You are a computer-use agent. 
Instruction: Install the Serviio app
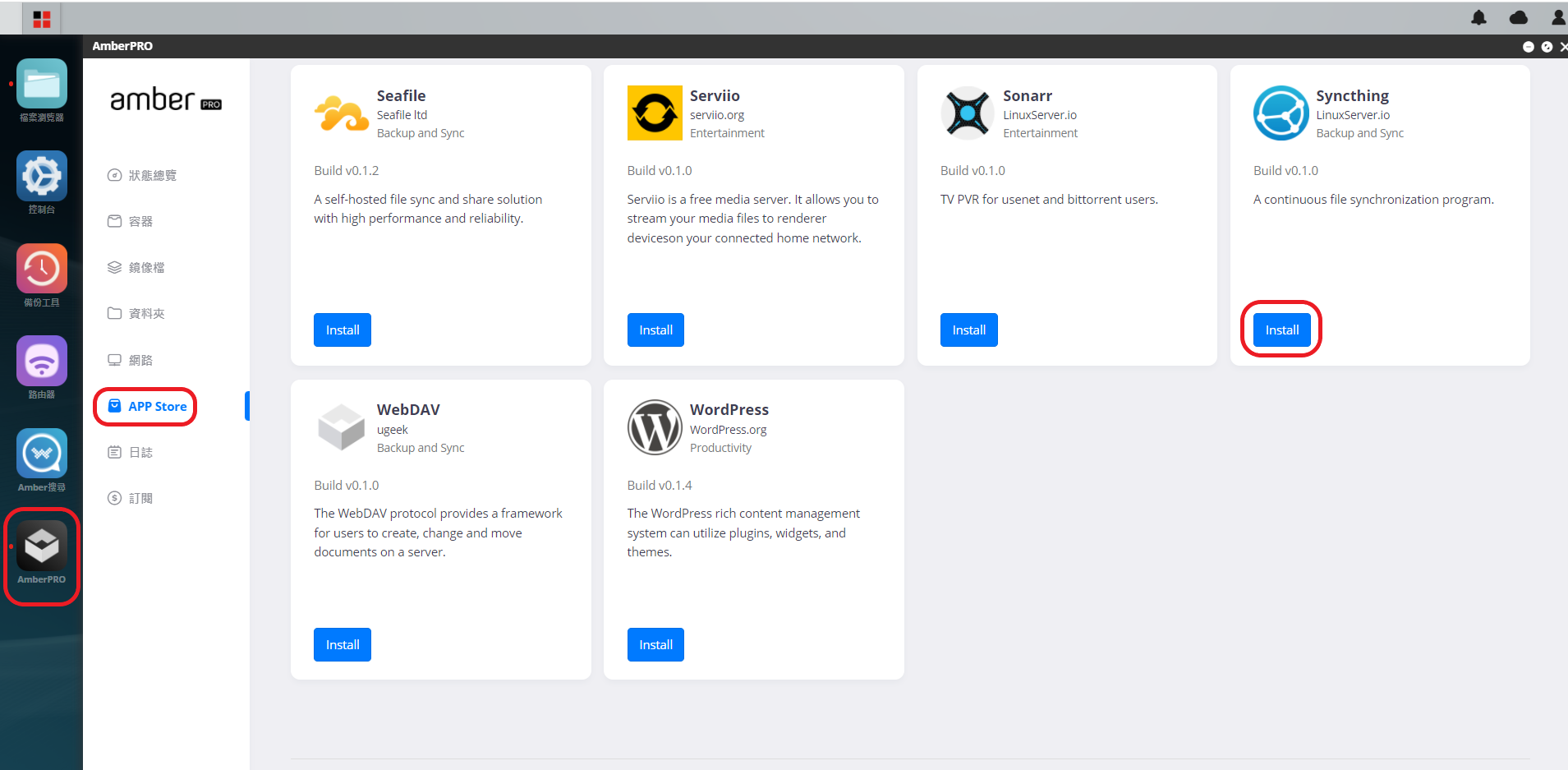click(x=655, y=330)
